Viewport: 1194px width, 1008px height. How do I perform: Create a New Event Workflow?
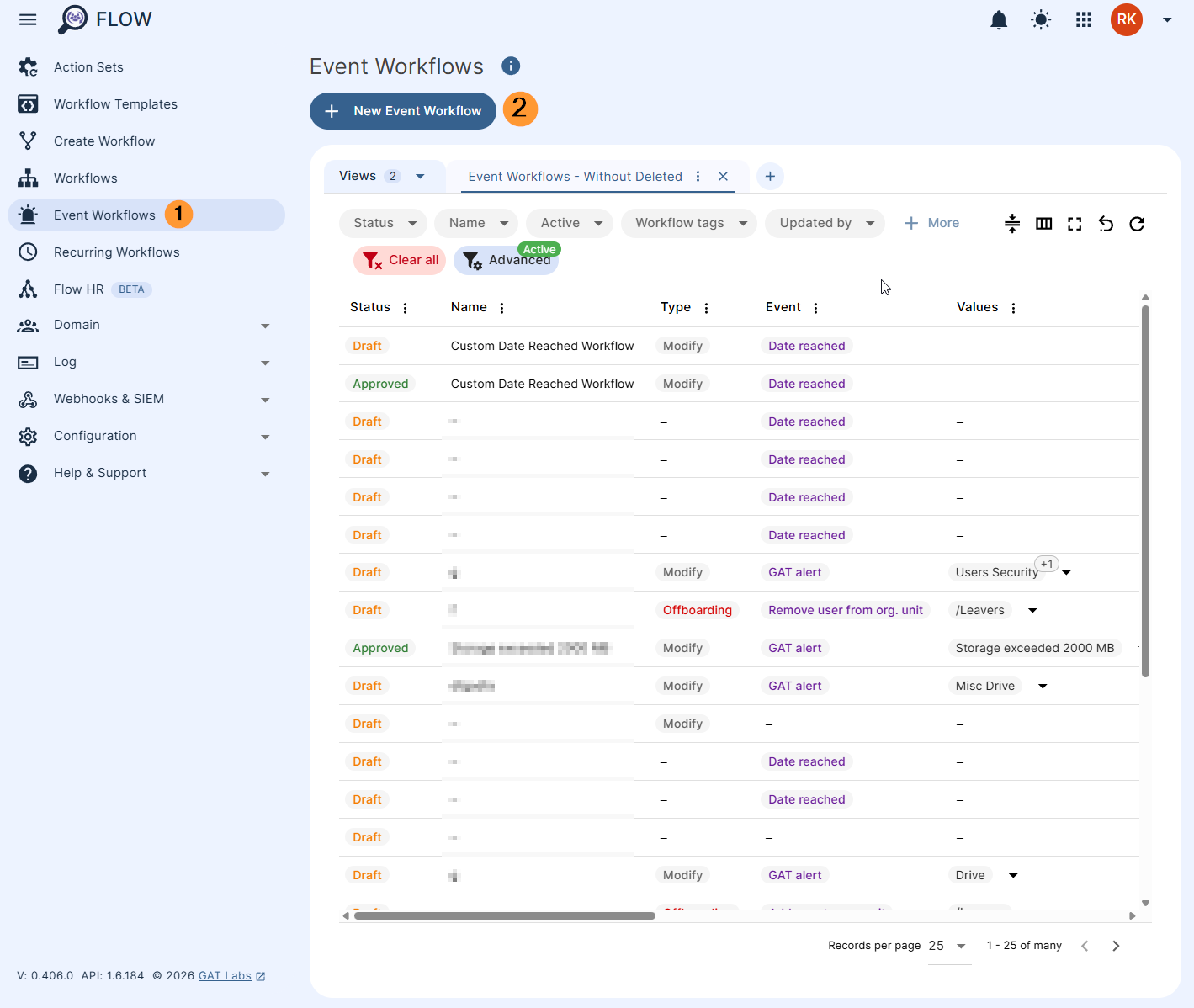pyautogui.click(x=402, y=110)
